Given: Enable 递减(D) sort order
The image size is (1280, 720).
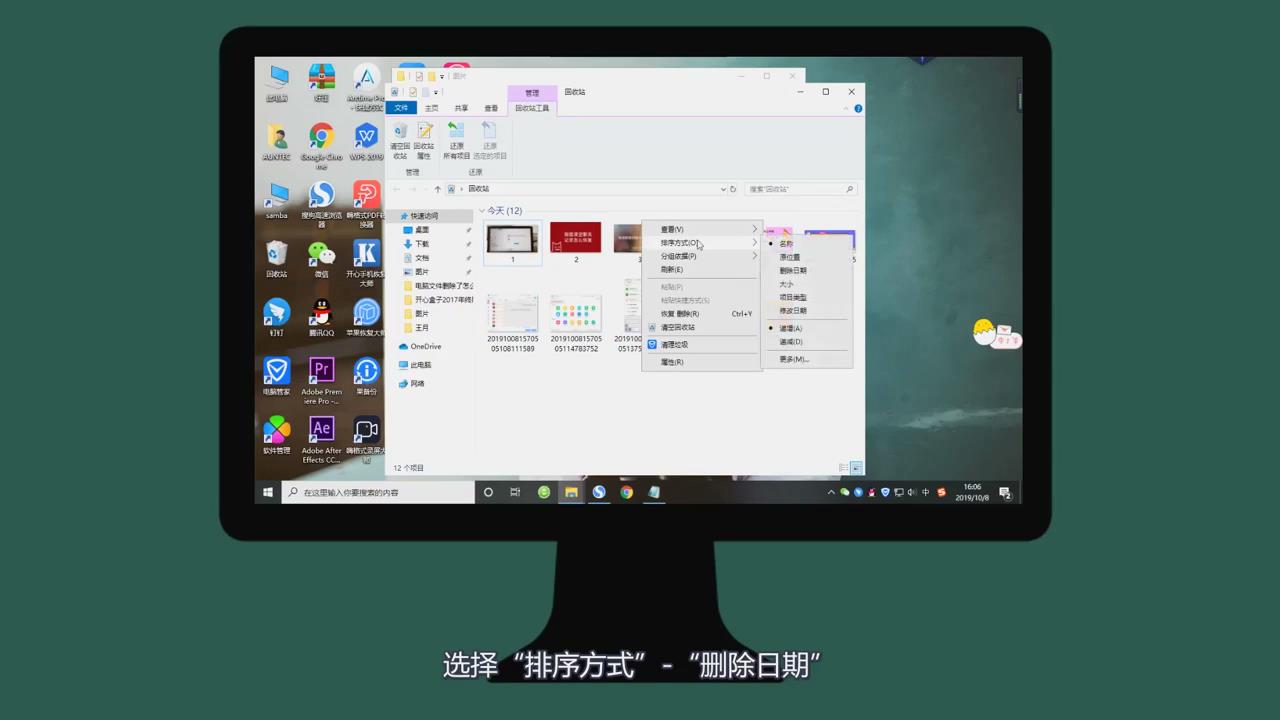Looking at the screenshot, I should point(789,341).
